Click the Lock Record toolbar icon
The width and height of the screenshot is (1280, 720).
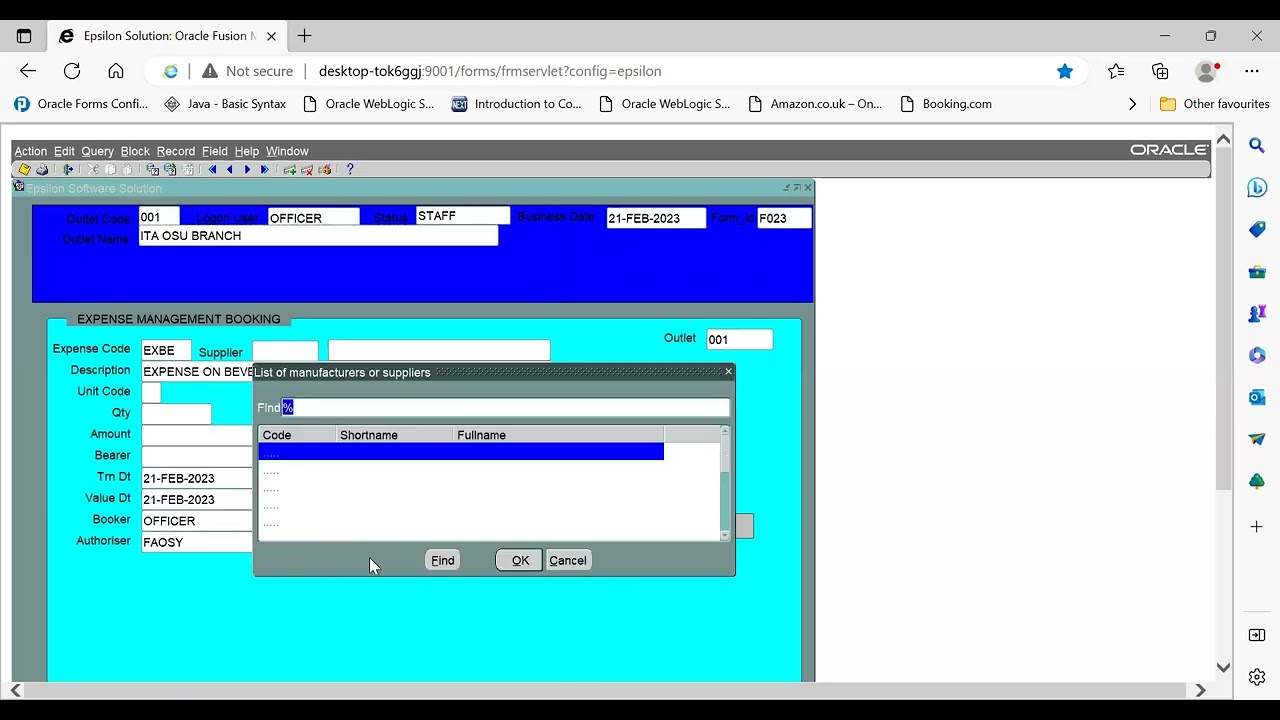tap(324, 170)
